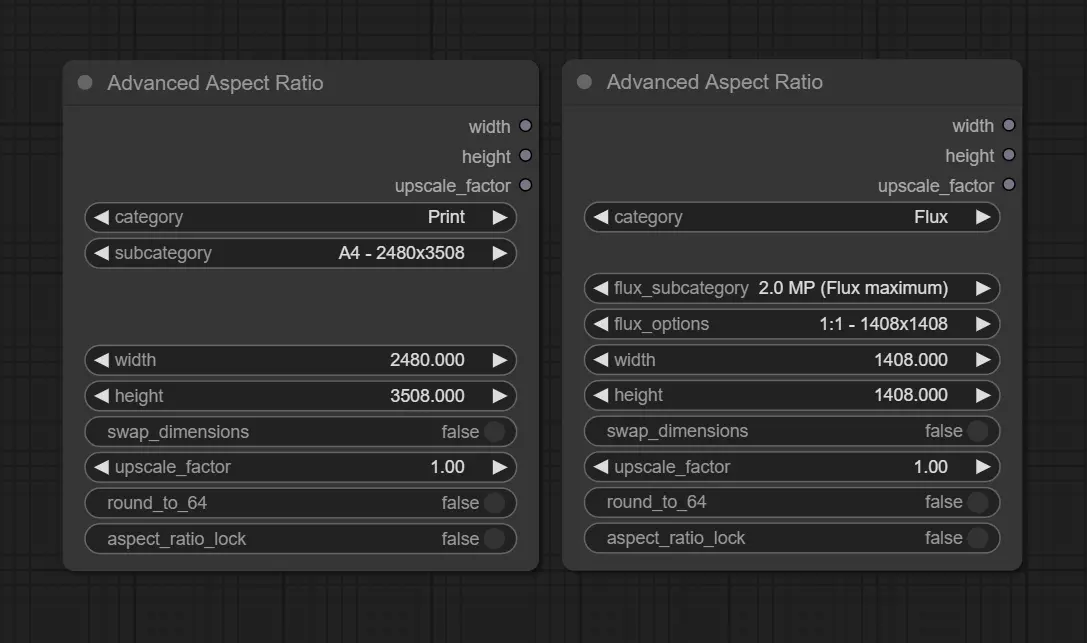Click left node's width output port
1087x643 pixels.
coord(525,126)
